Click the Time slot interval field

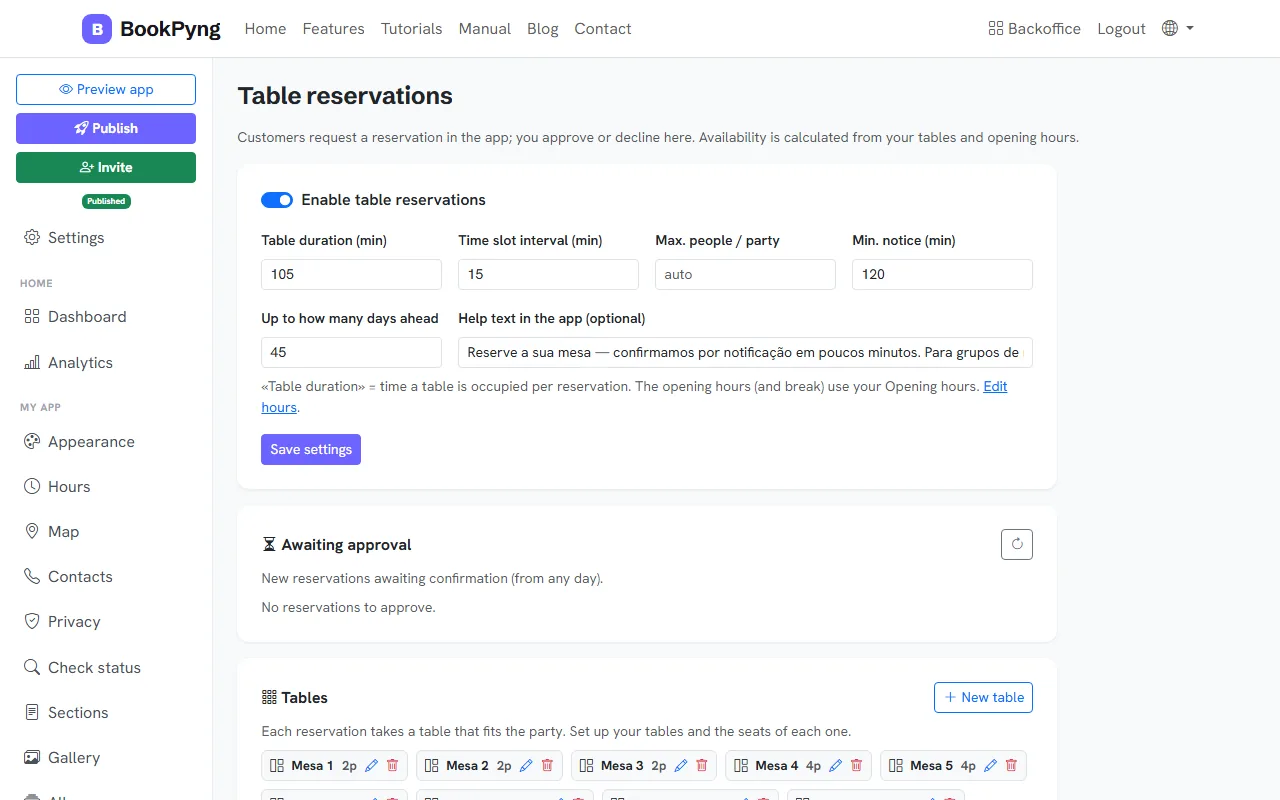pos(548,274)
